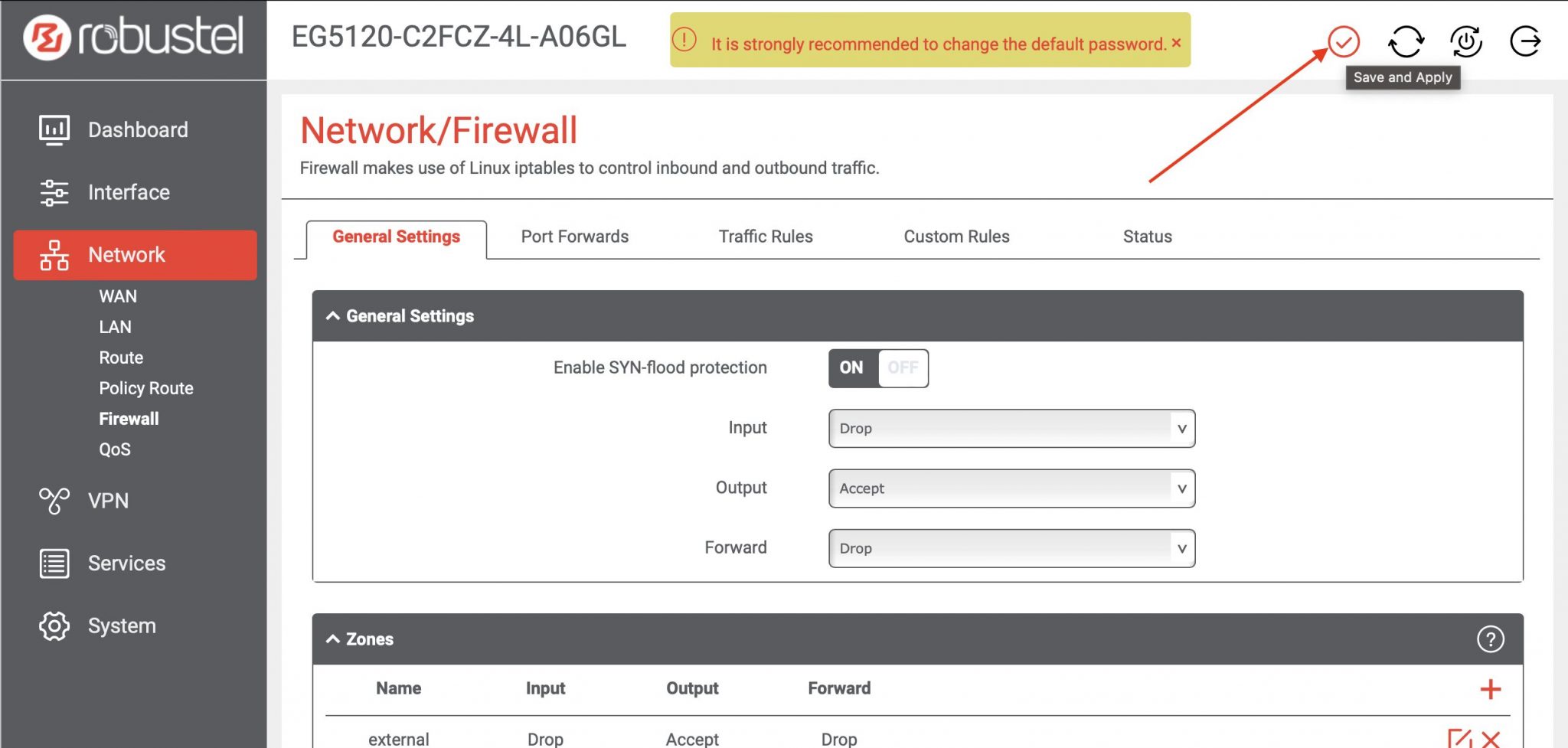Click the refresh/sync icon in the header

click(x=1406, y=41)
